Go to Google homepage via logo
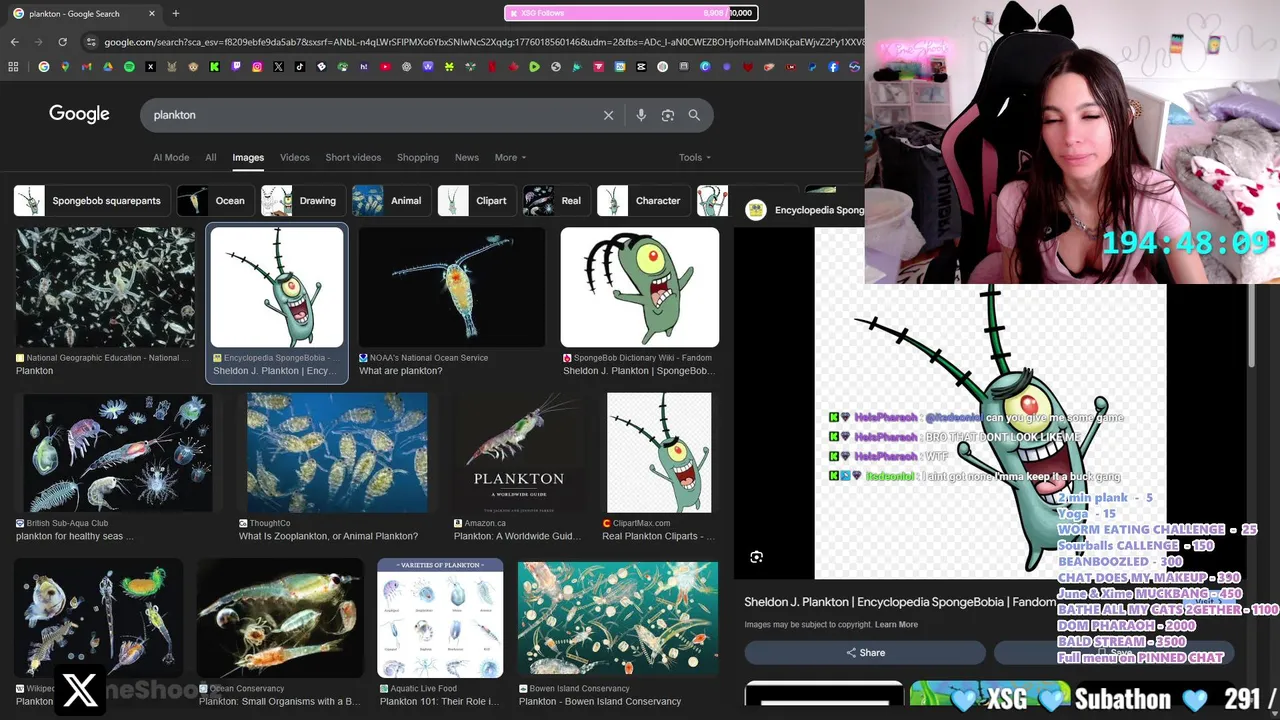The width and height of the screenshot is (1280, 720). coord(79,114)
